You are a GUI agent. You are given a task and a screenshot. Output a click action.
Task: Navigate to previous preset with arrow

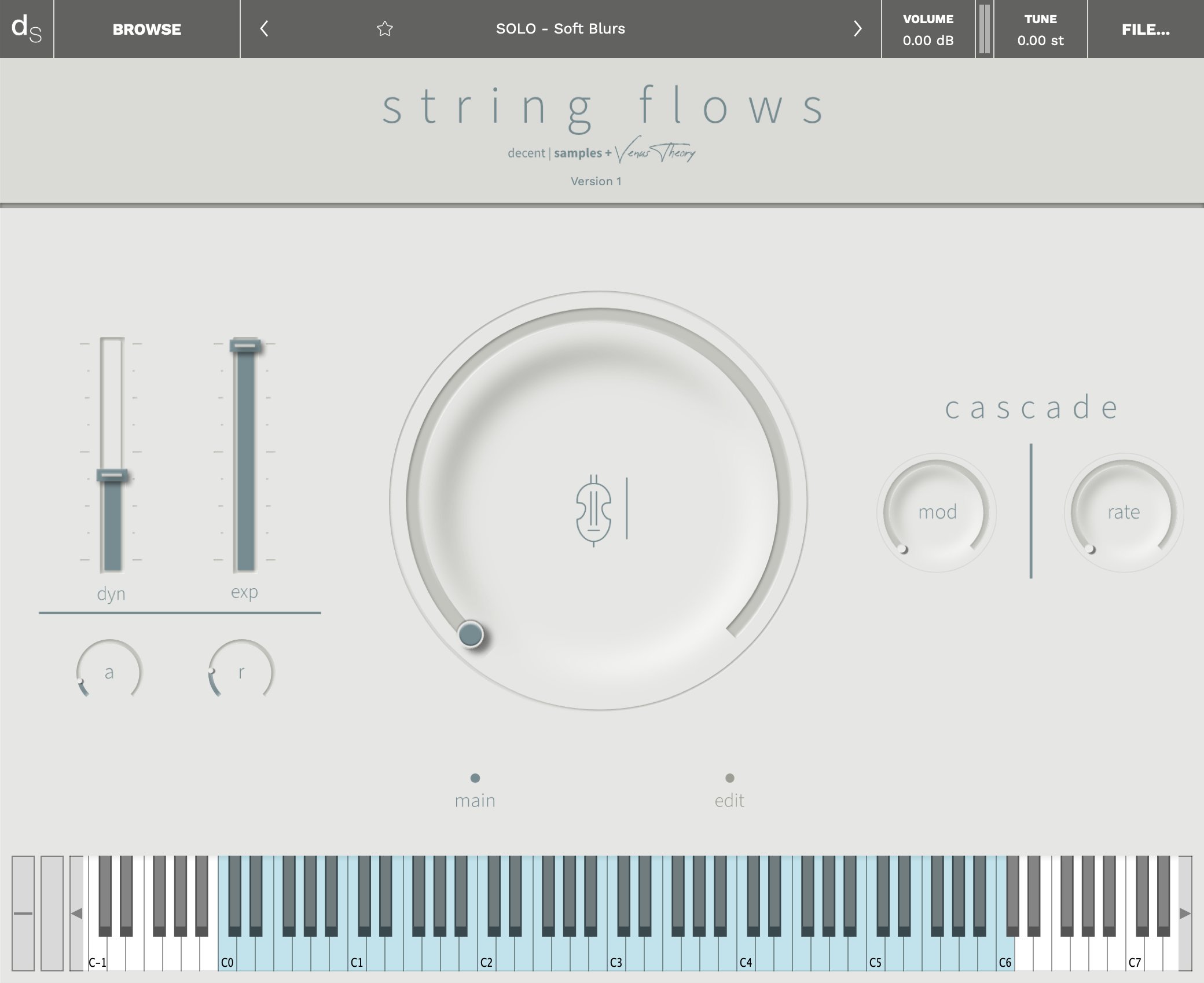tap(265, 28)
